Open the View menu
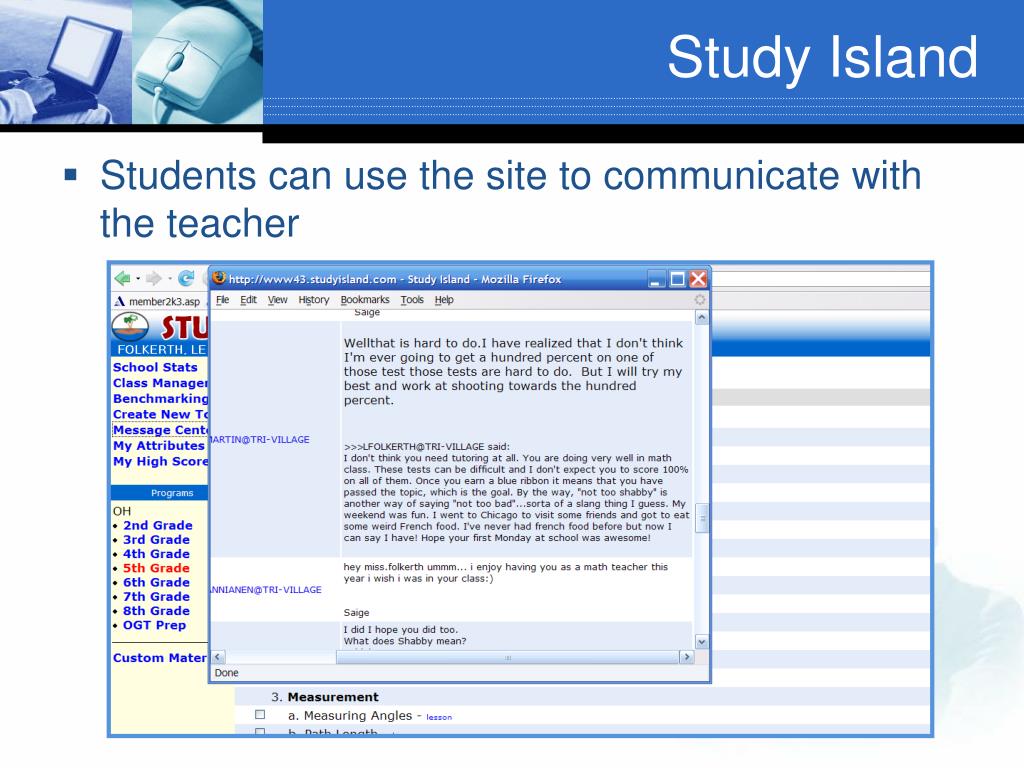Viewport: 1024px width, 768px height. click(x=278, y=300)
